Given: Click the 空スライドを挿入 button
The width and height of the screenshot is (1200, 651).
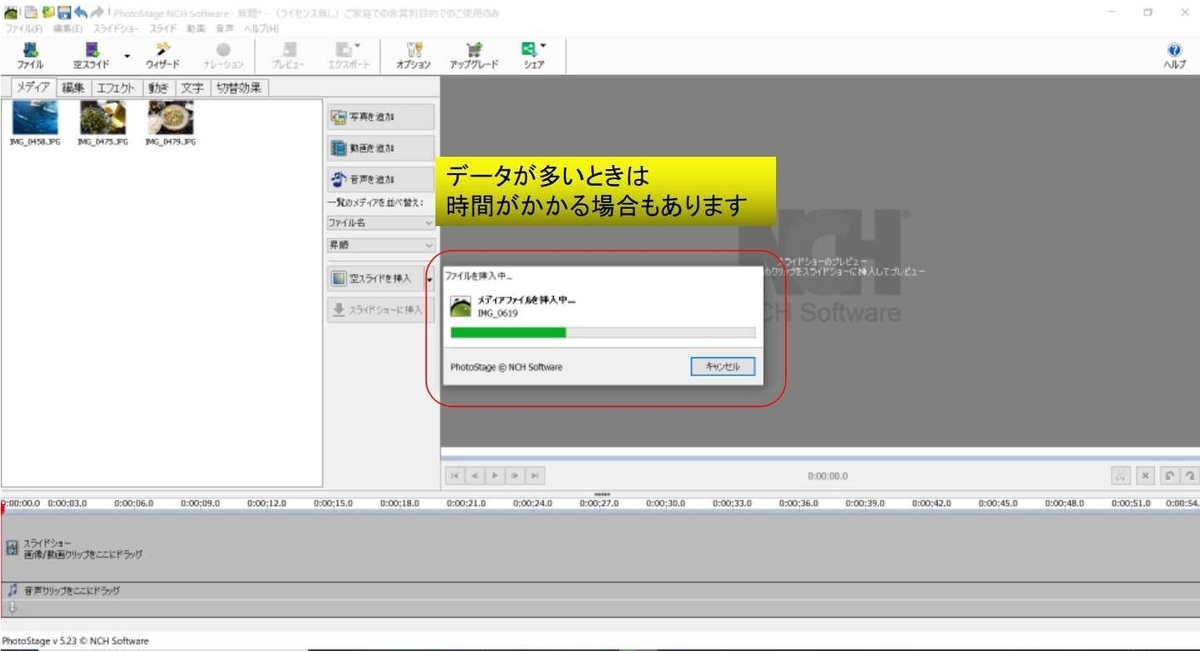Looking at the screenshot, I should click(x=375, y=278).
